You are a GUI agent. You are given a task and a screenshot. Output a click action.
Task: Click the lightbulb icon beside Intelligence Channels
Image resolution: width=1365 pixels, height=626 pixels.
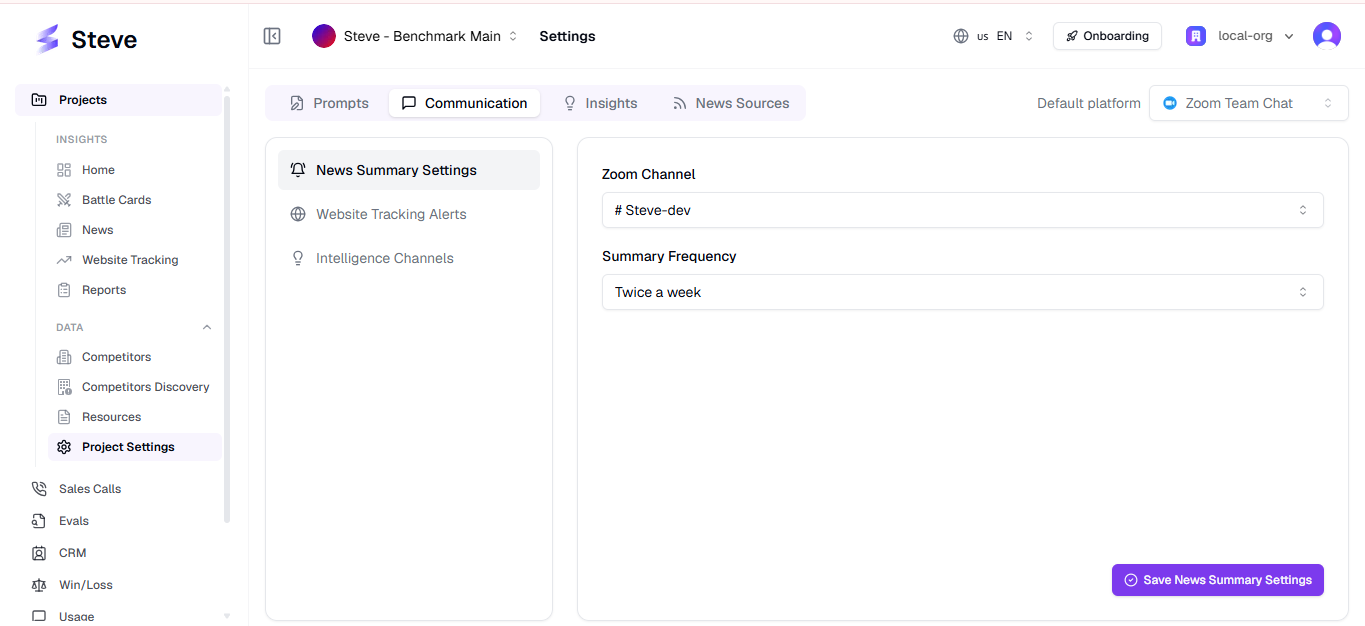click(298, 258)
